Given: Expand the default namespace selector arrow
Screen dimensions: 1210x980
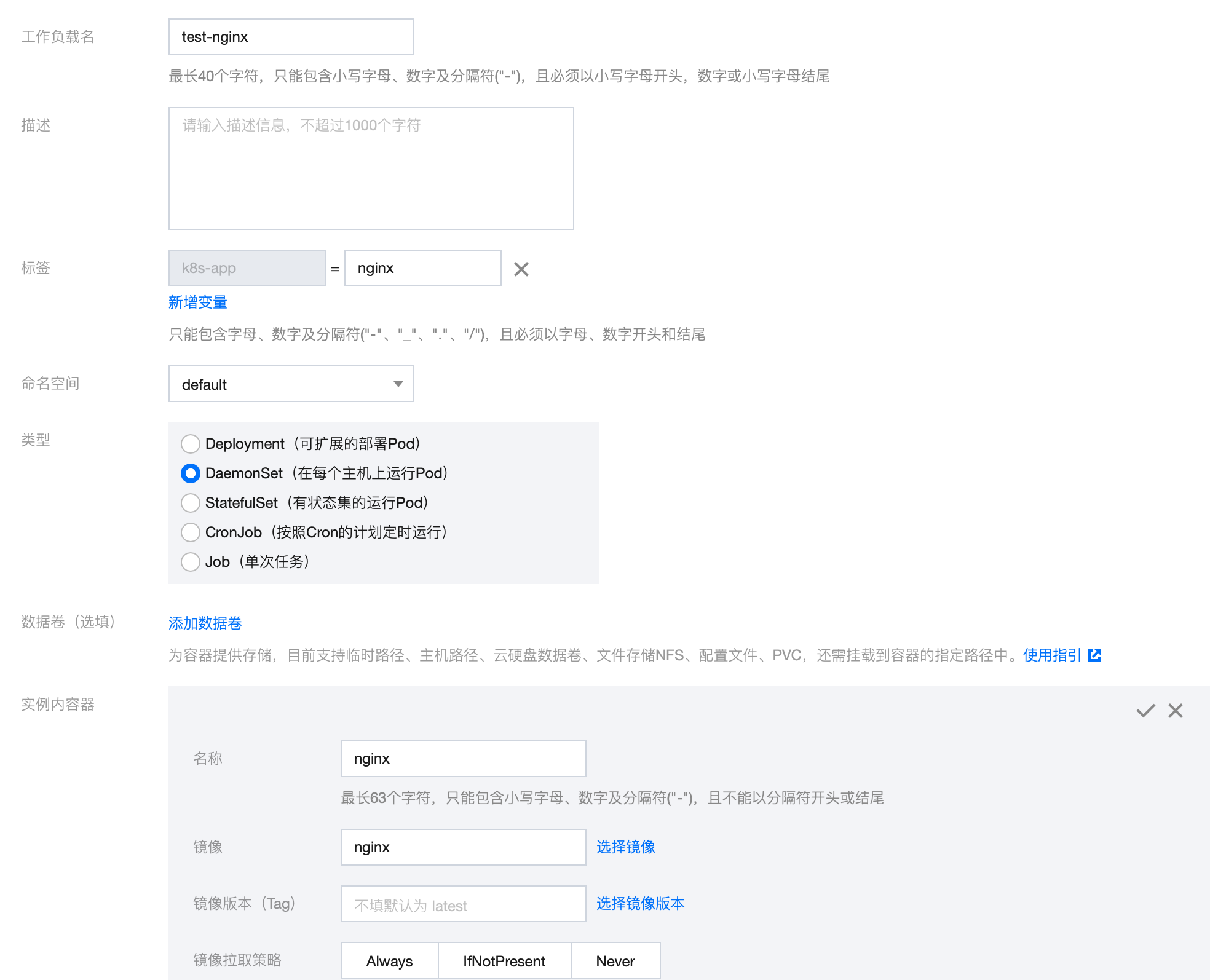Looking at the screenshot, I should pos(398,384).
